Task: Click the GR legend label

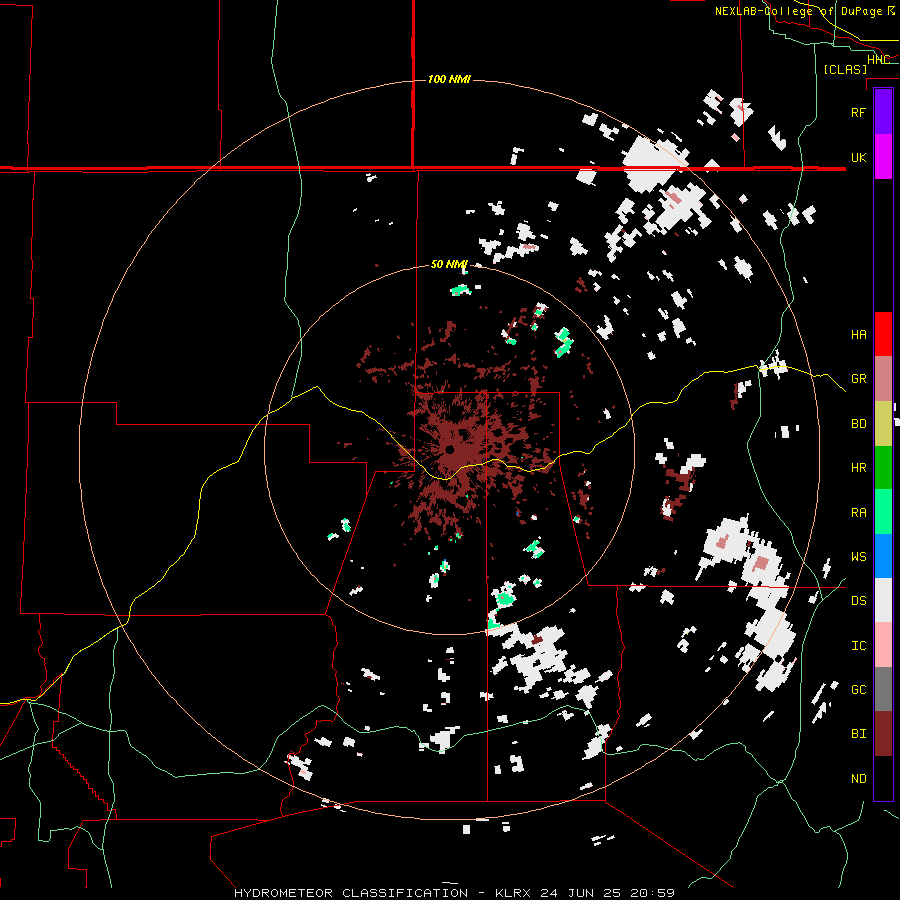Action: tap(858, 379)
